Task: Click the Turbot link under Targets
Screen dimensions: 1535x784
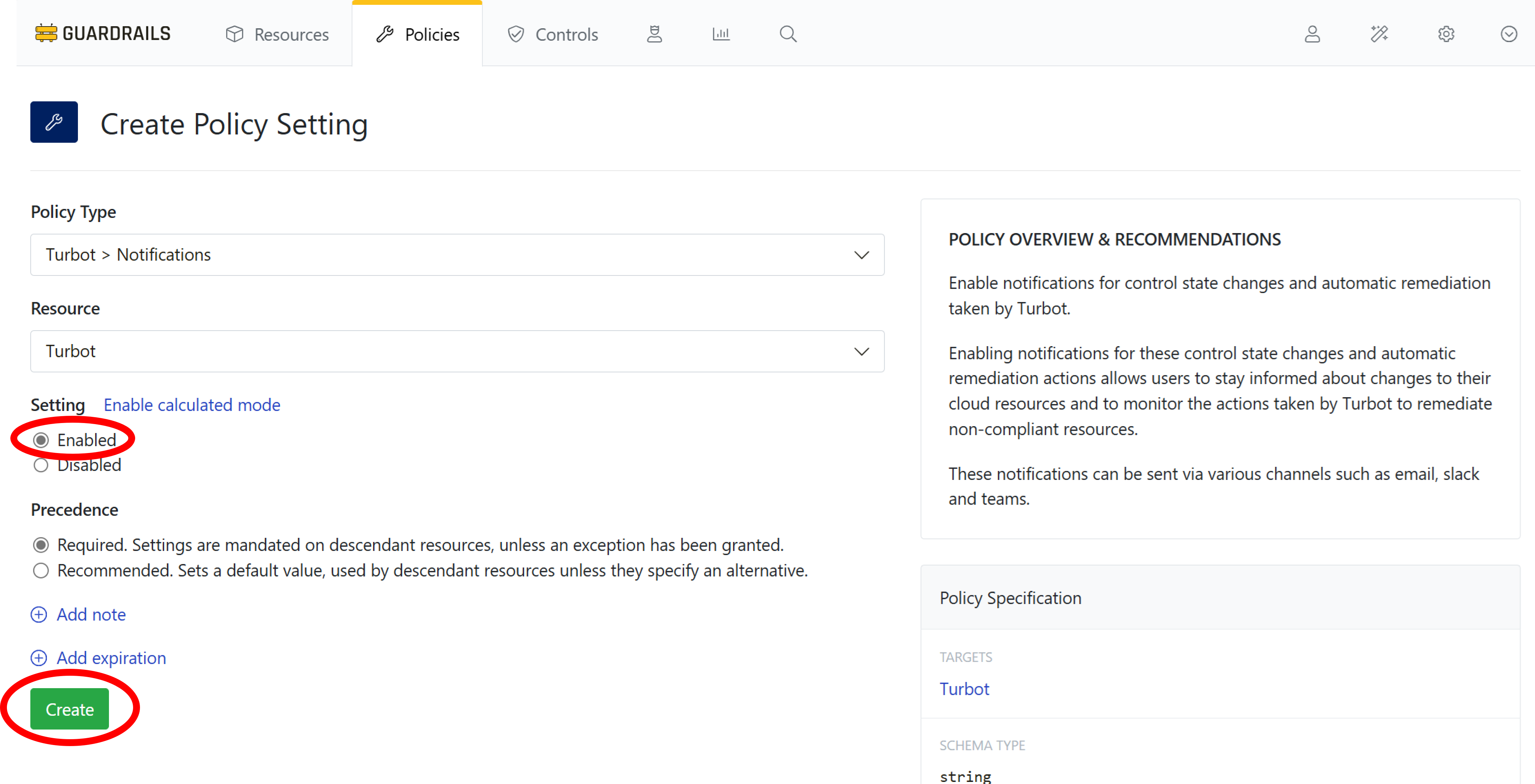Action: (964, 689)
